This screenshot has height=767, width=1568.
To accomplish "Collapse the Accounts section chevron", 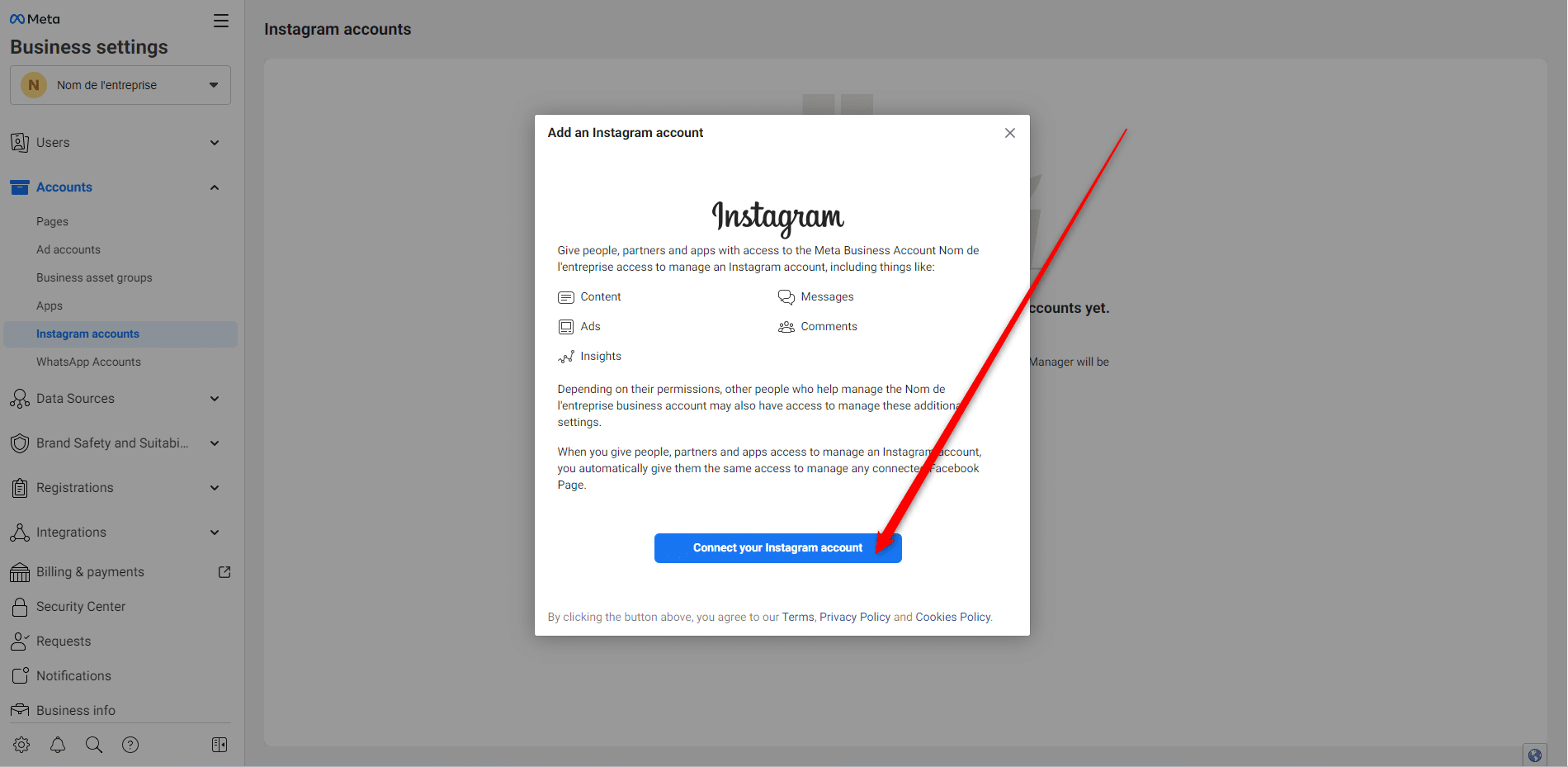I will 215,187.
